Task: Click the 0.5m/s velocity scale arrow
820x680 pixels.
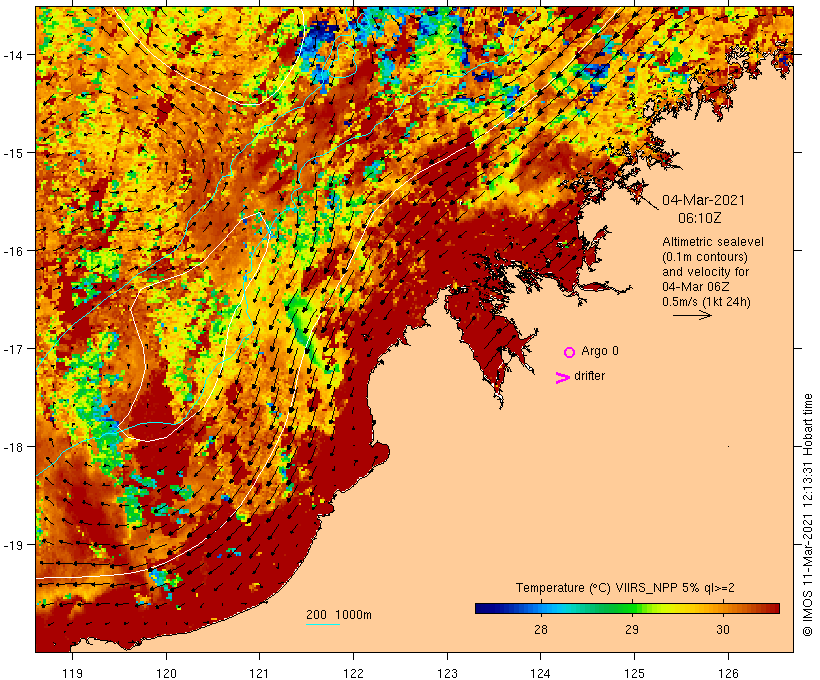Action: [692, 315]
